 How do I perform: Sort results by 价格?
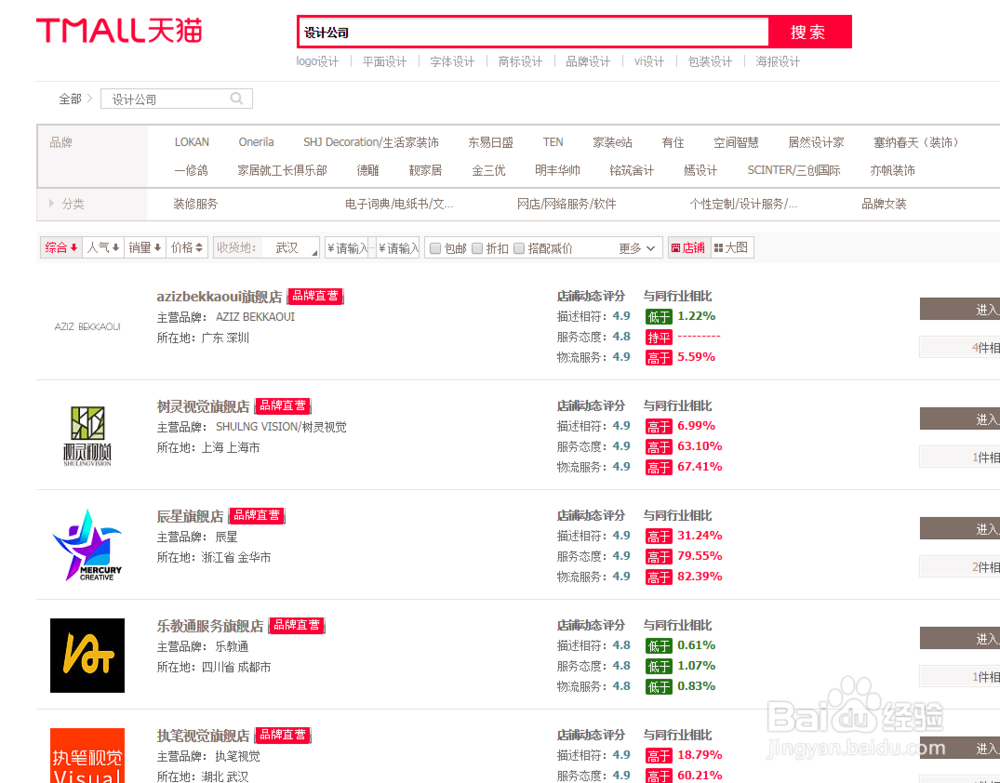187,247
